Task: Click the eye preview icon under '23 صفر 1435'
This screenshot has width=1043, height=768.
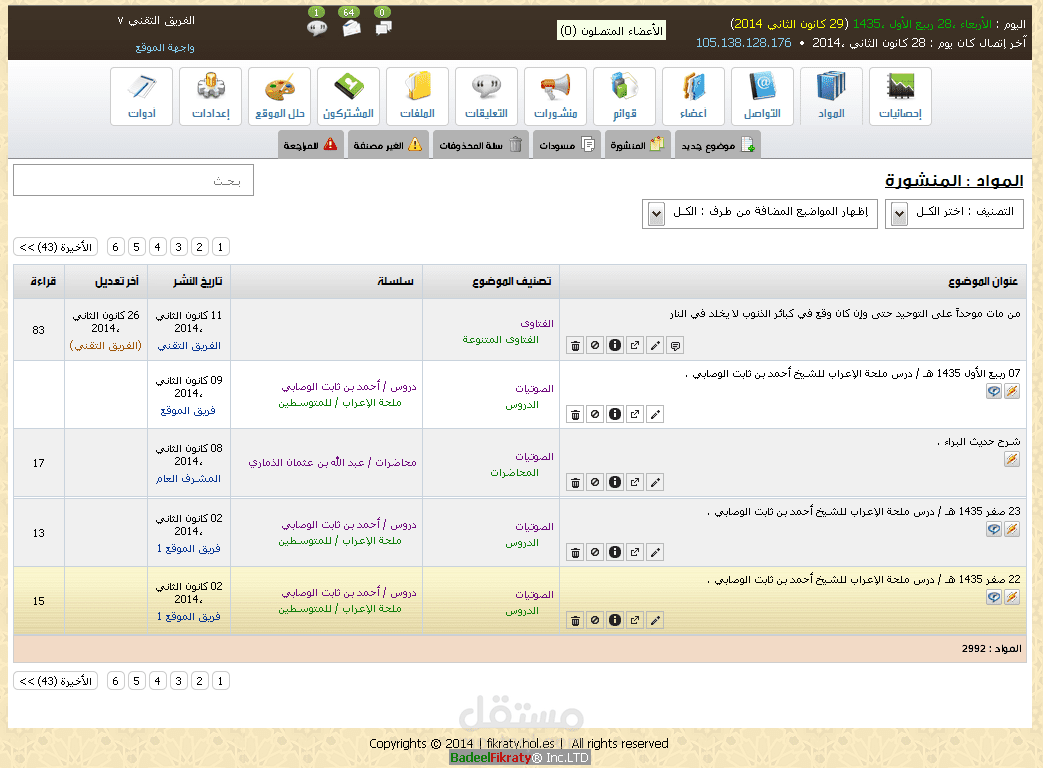Action: coord(994,529)
